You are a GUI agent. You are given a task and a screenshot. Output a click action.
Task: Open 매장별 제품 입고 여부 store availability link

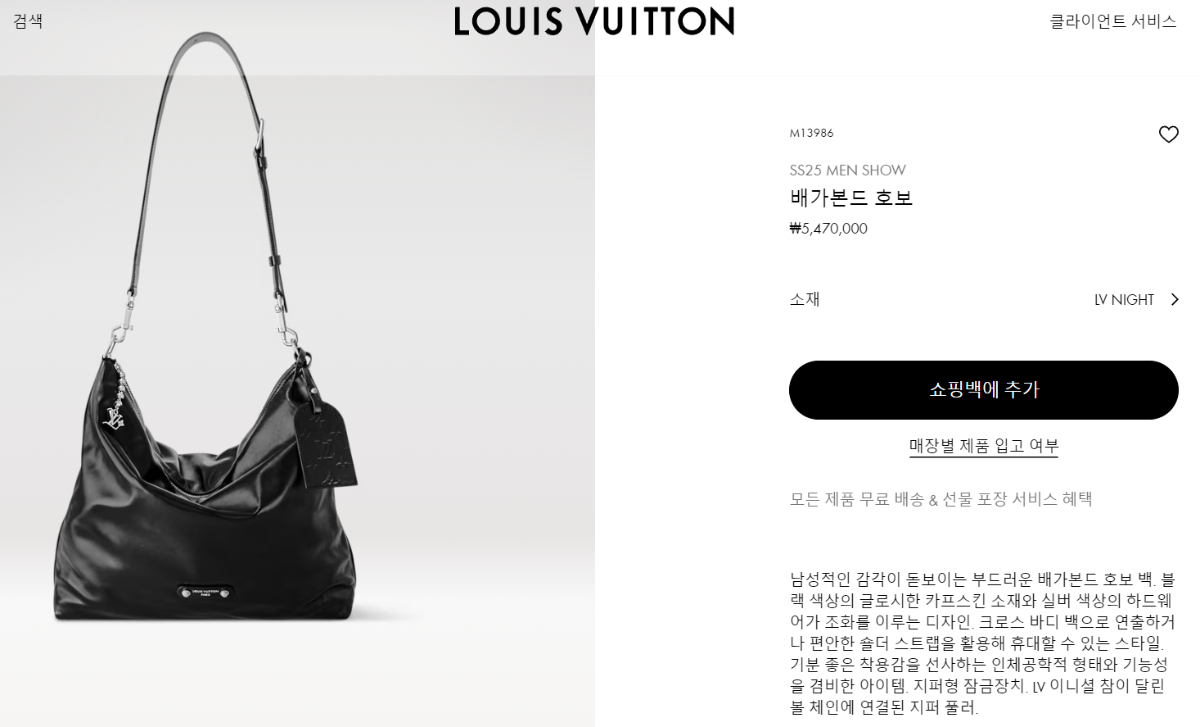(984, 446)
